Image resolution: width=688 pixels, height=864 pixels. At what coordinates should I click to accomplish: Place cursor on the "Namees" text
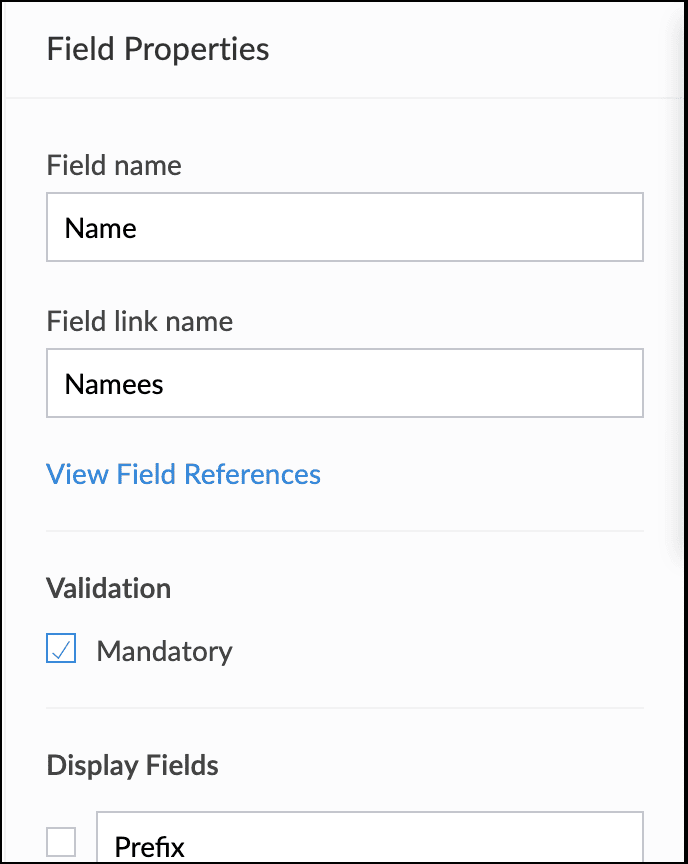(114, 384)
